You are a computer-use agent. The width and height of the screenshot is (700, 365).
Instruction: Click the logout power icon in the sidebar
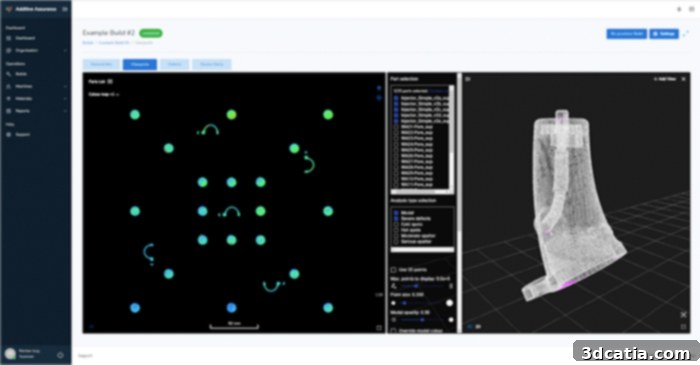(x=61, y=355)
